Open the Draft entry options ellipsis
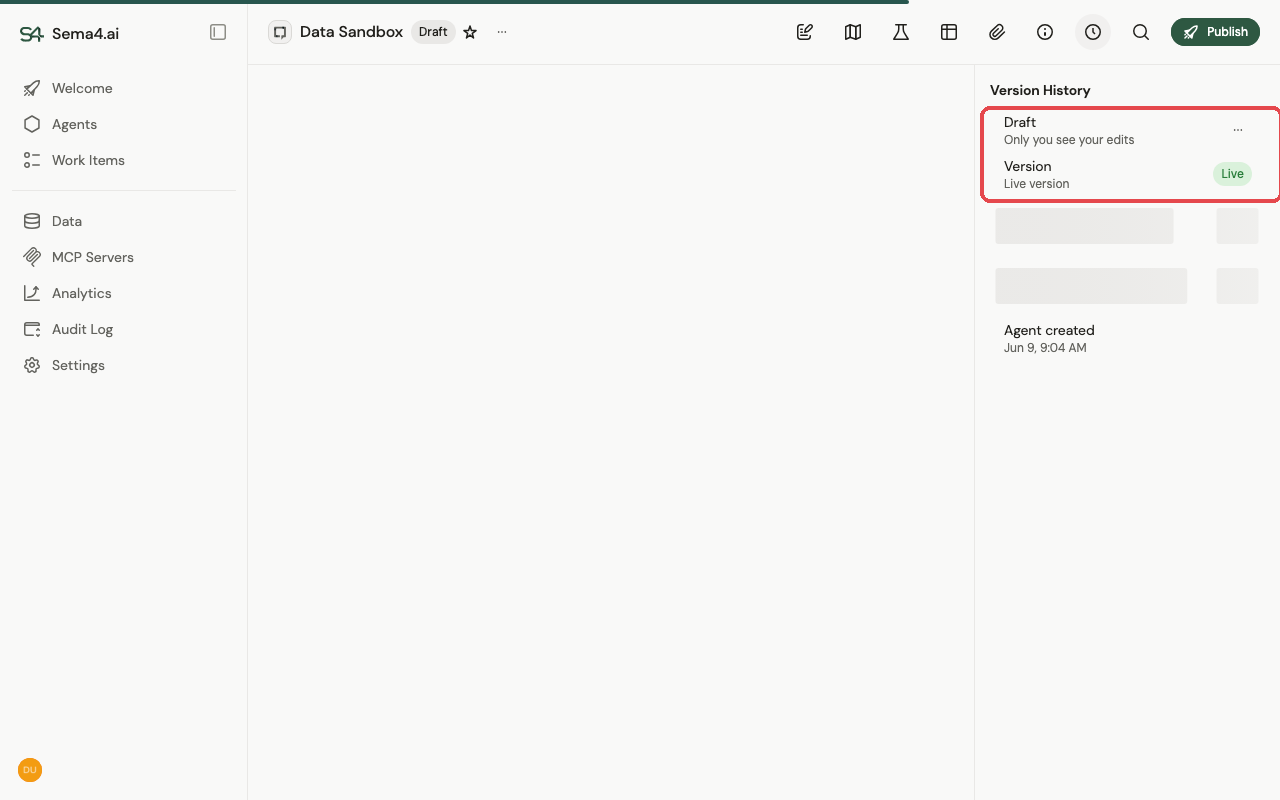Screen dimensions: 1280x800 [x=1238, y=130]
